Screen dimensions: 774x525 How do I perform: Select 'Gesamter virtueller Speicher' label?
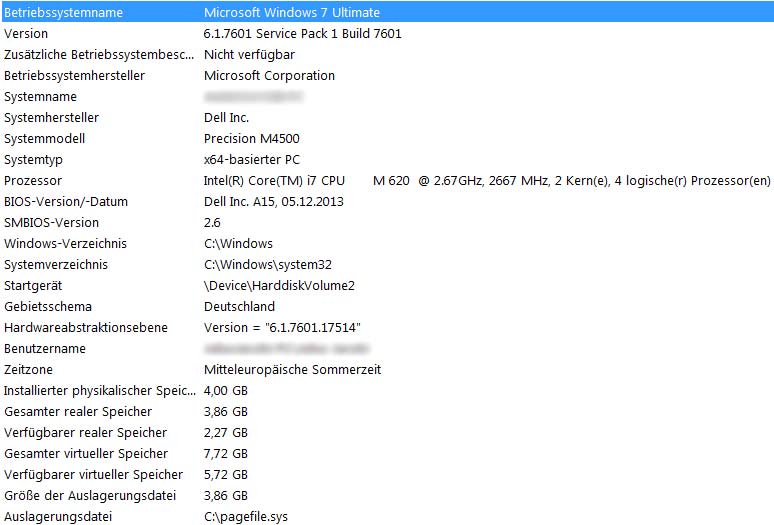tap(86, 453)
